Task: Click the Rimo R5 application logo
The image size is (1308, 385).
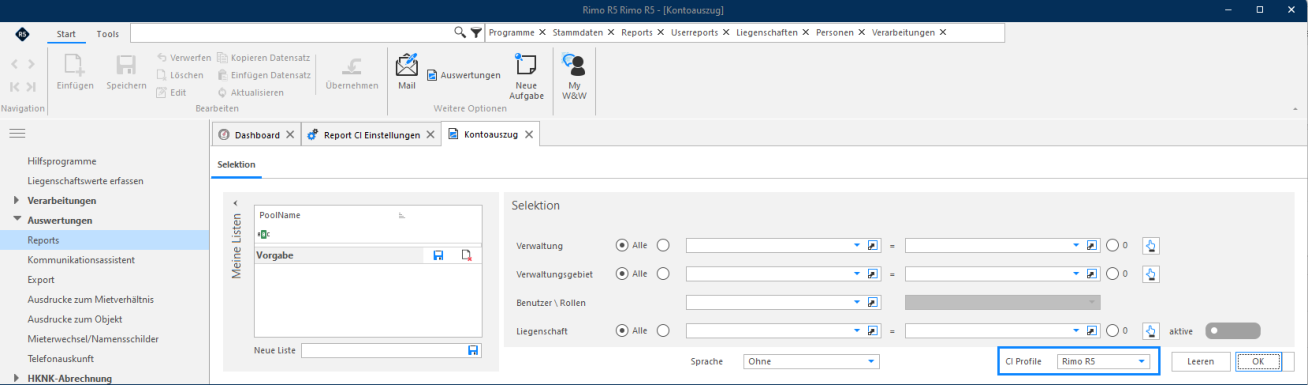Action: [21, 33]
